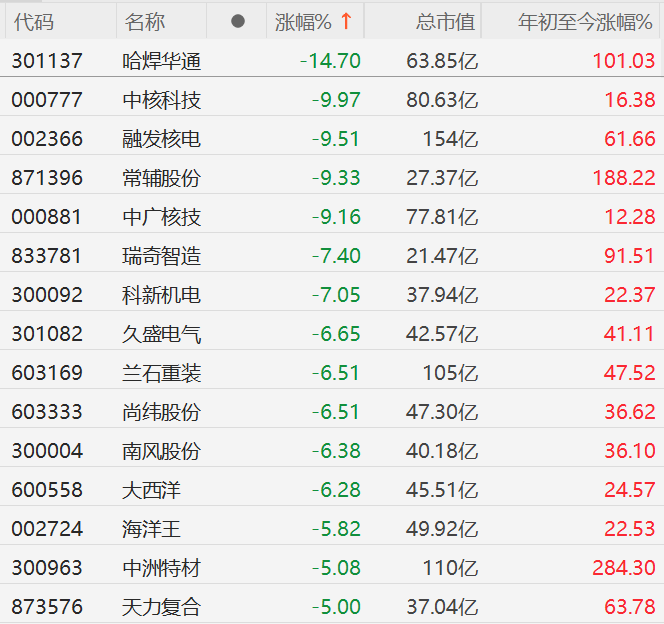Select stock code 000777
Image resolution: width=664 pixels, height=624 pixels.
click(x=47, y=100)
